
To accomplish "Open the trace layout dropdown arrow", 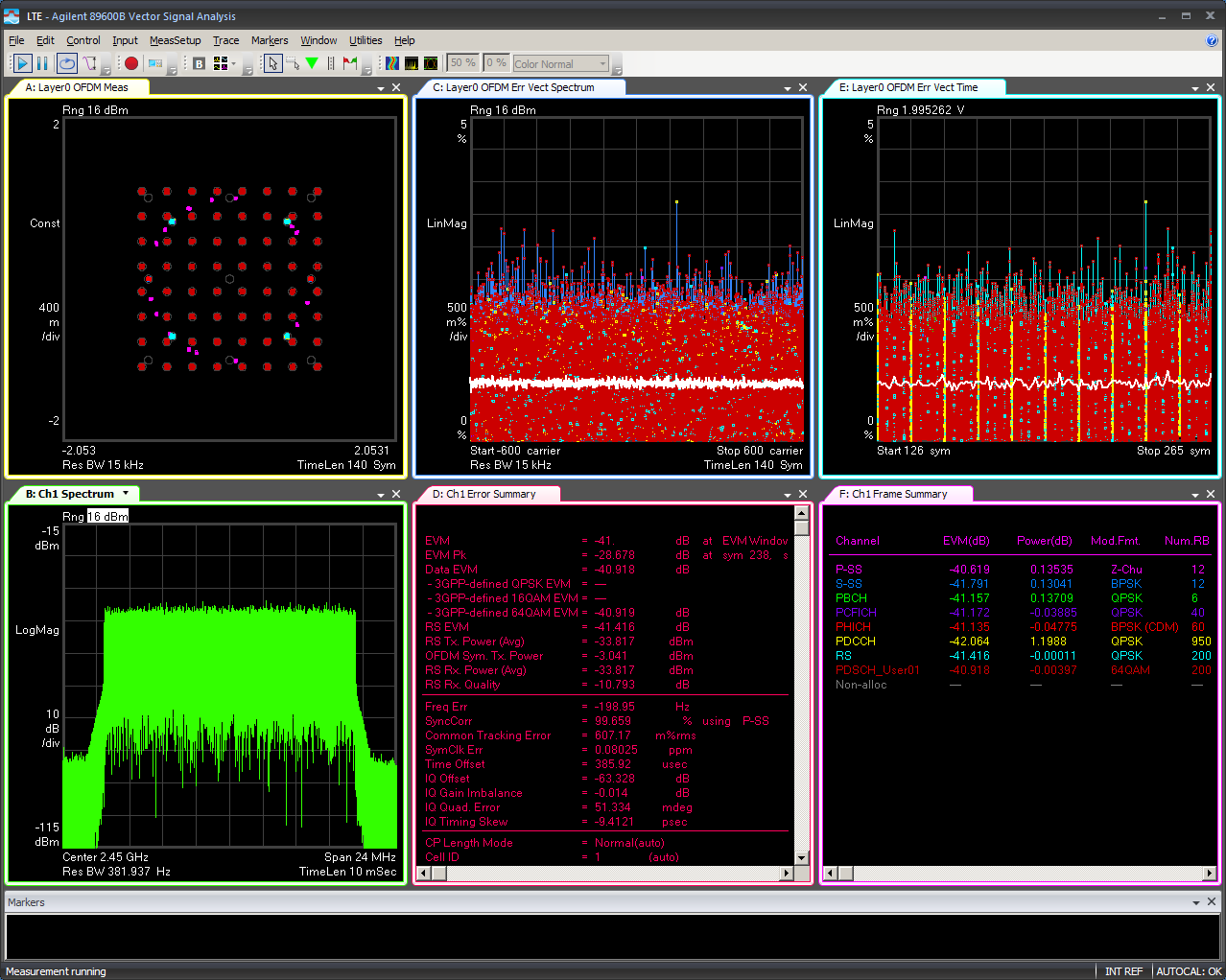I will (233, 64).
